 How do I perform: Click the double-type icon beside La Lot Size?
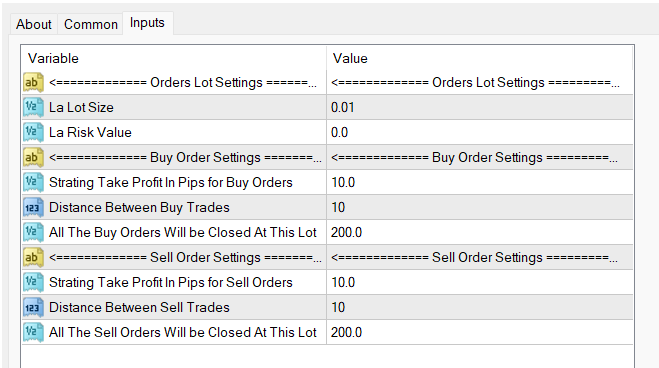[x=33, y=107]
